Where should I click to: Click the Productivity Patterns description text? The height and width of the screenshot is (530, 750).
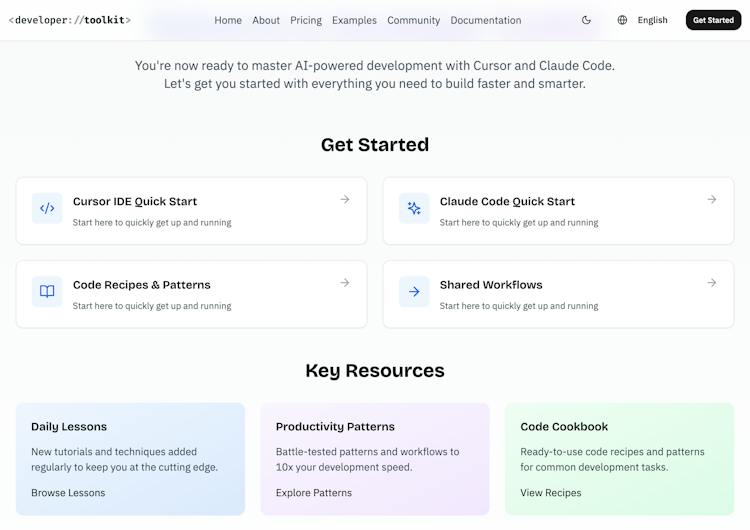point(367,459)
